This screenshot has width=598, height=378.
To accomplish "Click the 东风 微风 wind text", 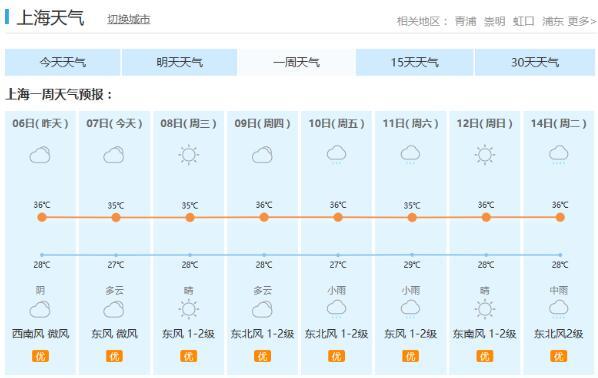I will point(114,334).
